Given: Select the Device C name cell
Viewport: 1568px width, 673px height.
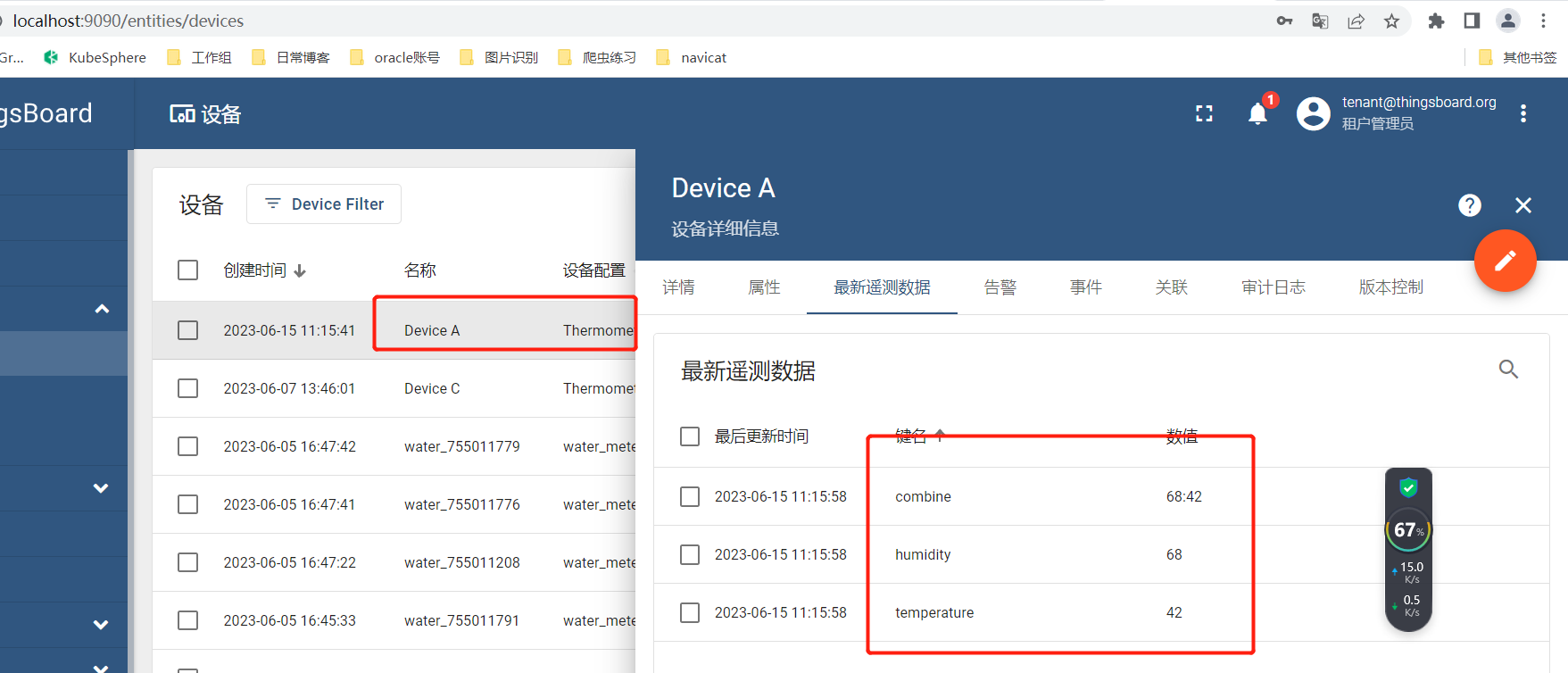Looking at the screenshot, I should tap(432, 388).
